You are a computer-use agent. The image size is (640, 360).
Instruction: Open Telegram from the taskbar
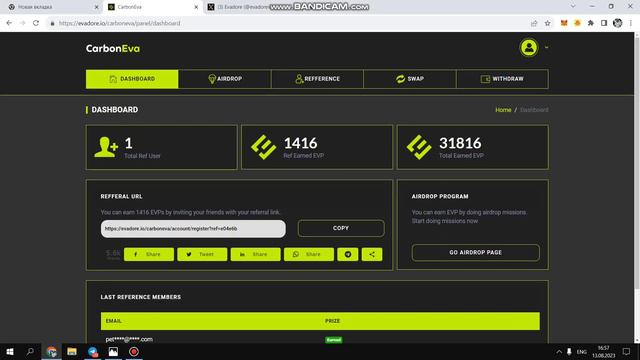[93, 351]
